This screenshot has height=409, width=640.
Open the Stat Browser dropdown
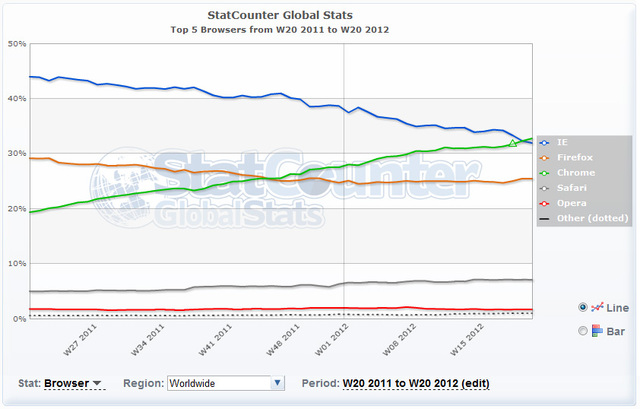pos(73,383)
